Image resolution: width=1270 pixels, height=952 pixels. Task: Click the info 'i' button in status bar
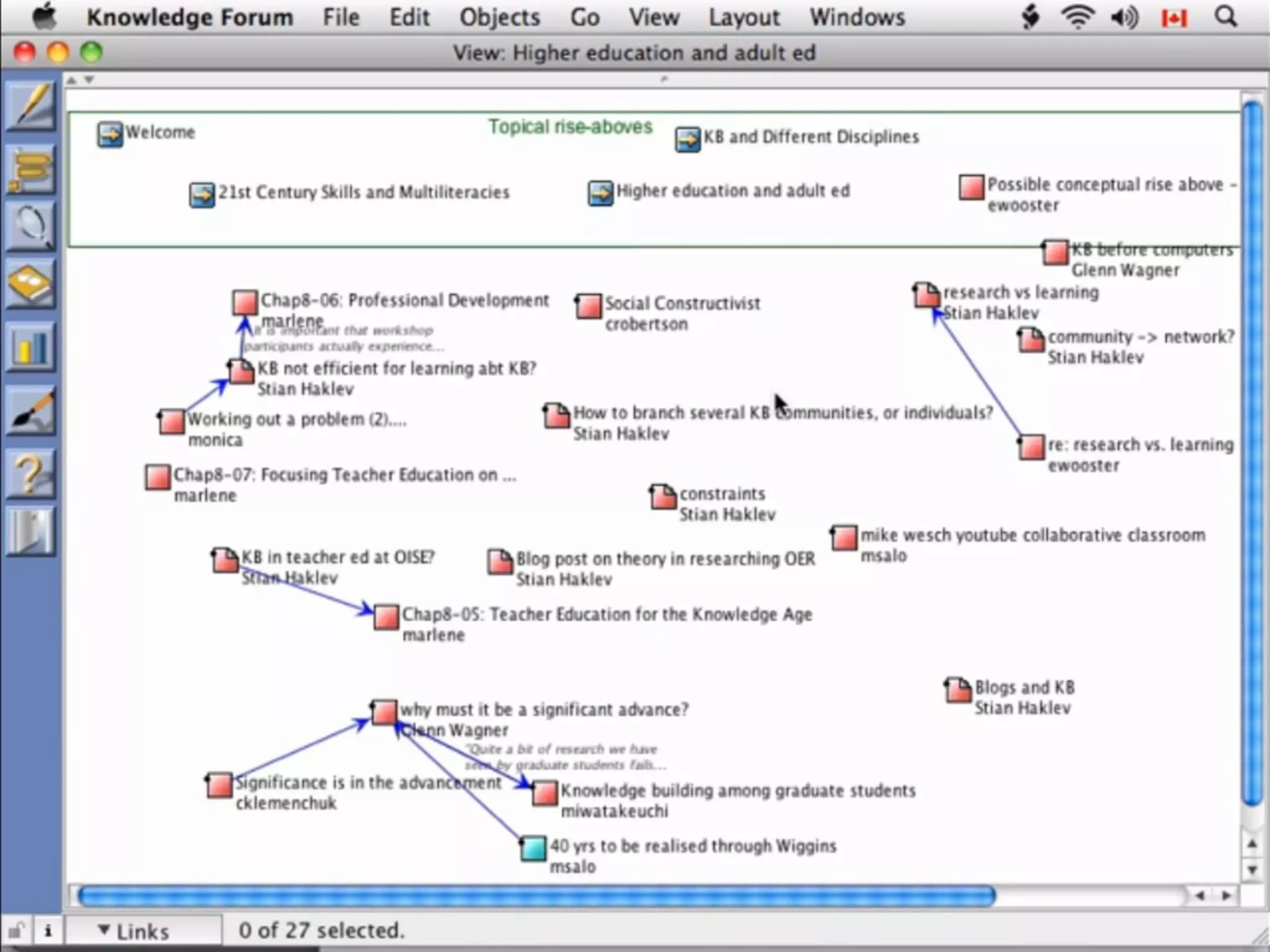pyautogui.click(x=48, y=930)
